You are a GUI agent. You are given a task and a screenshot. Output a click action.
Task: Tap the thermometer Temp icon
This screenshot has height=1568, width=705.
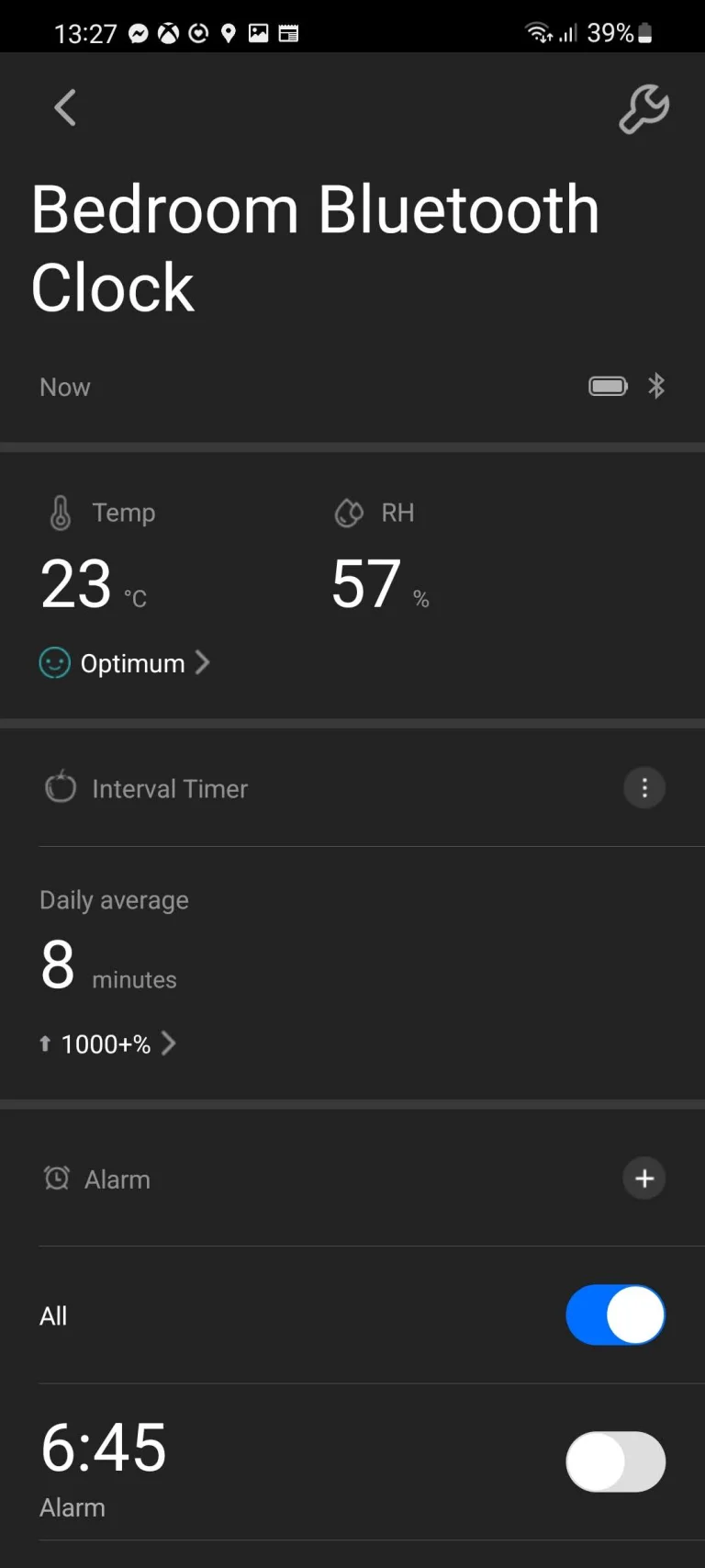[61, 513]
